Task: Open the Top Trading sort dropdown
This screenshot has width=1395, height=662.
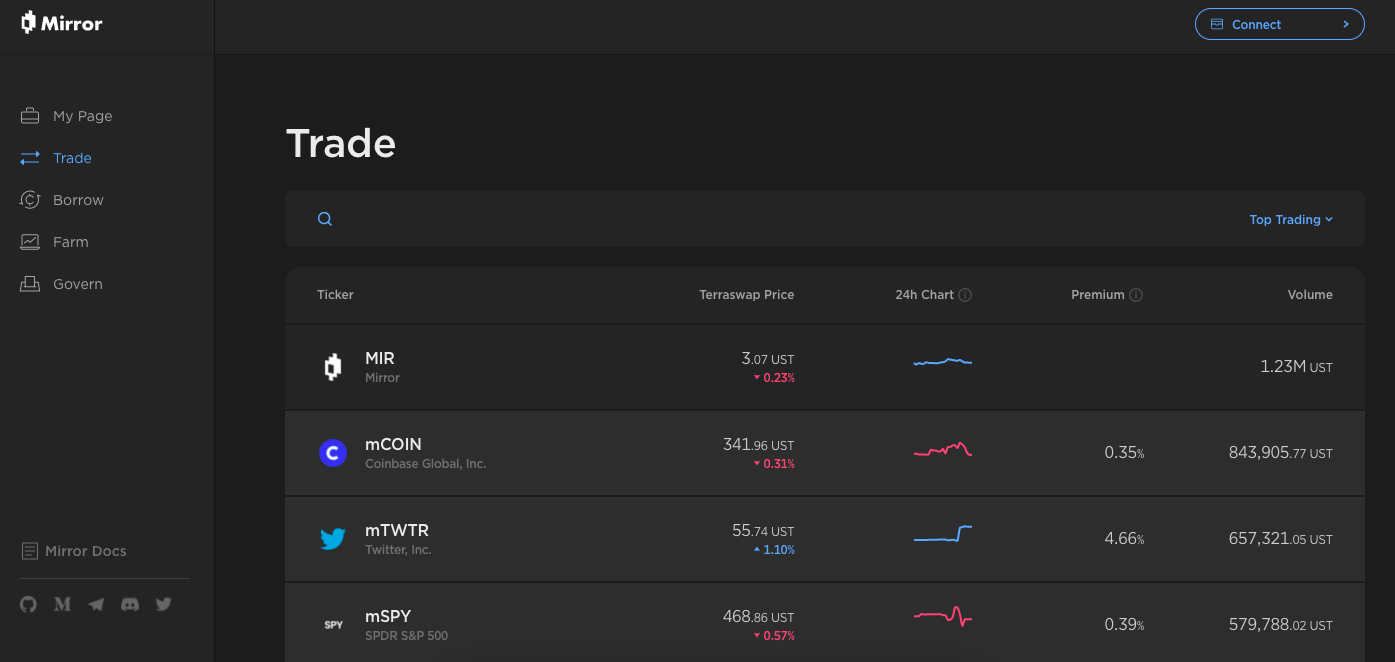Action: (1291, 219)
